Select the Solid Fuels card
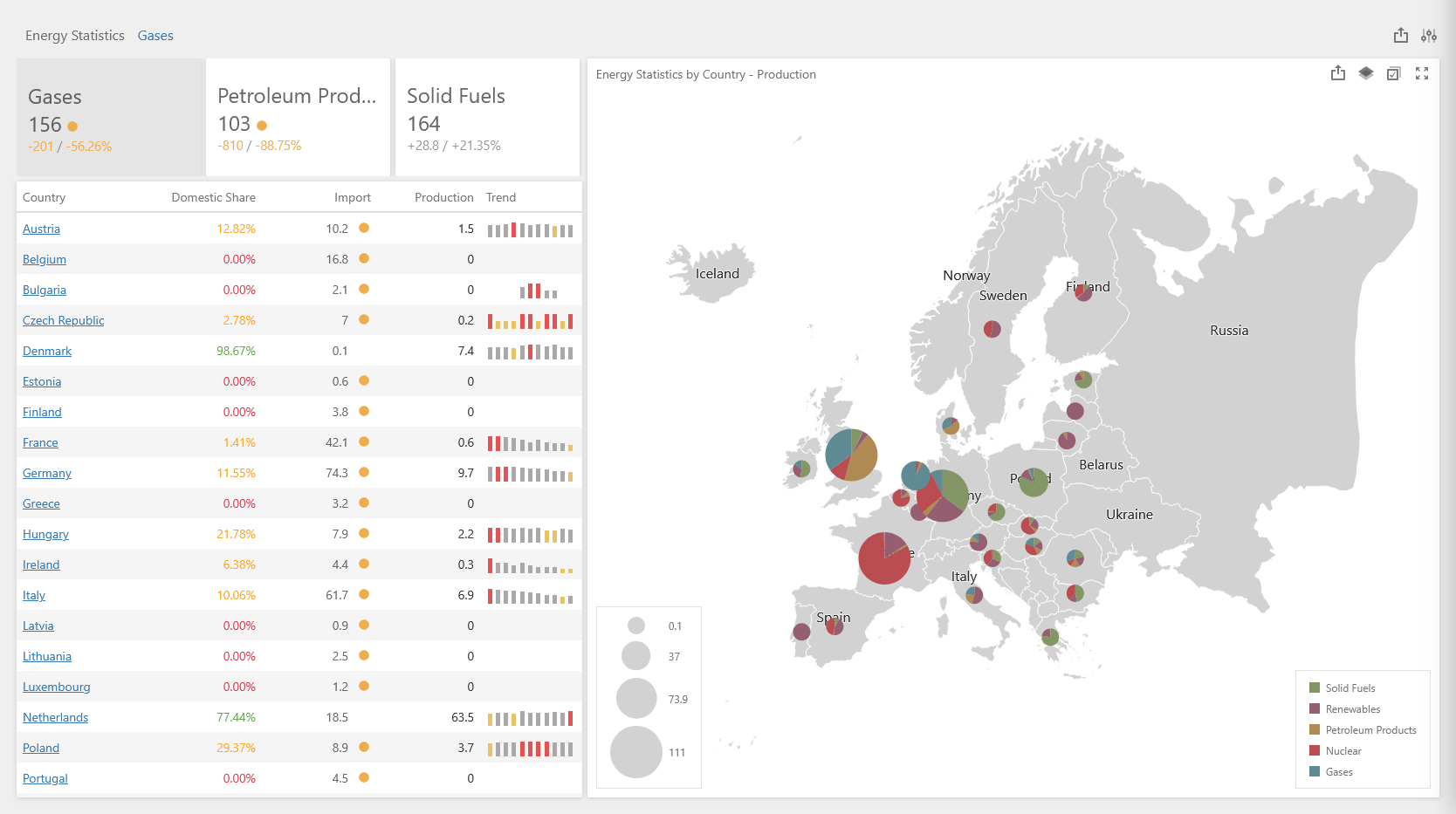This screenshot has width=1456, height=814. tap(487, 118)
